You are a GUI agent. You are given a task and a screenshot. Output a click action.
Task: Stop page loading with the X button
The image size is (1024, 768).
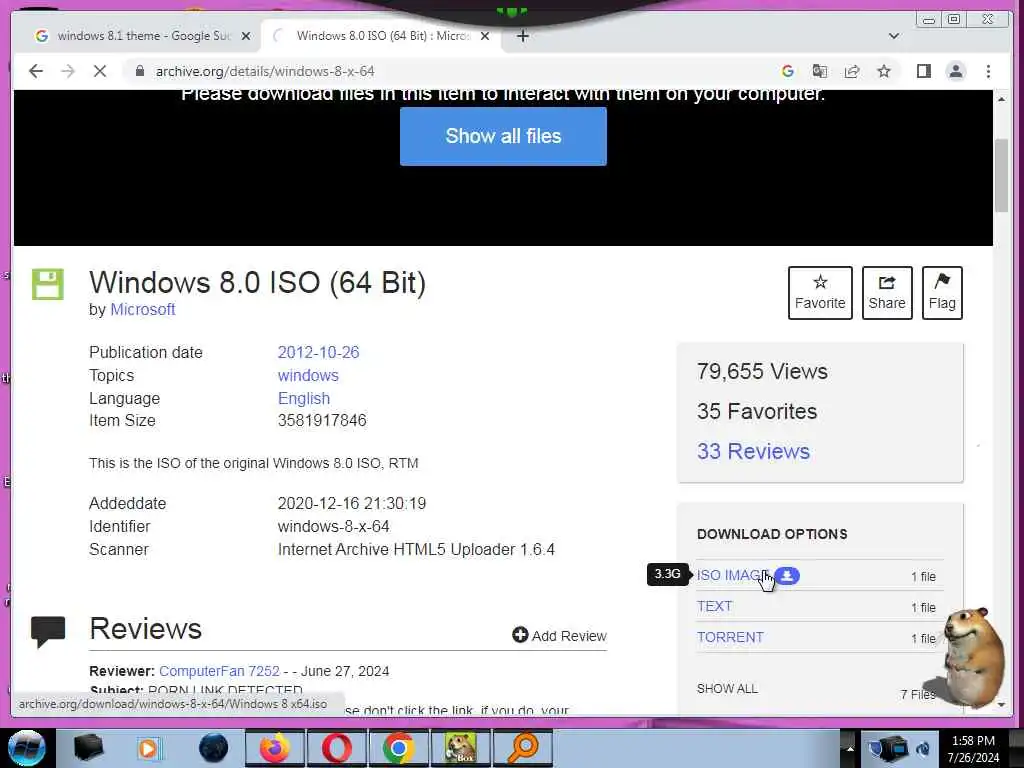click(x=99, y=71)
